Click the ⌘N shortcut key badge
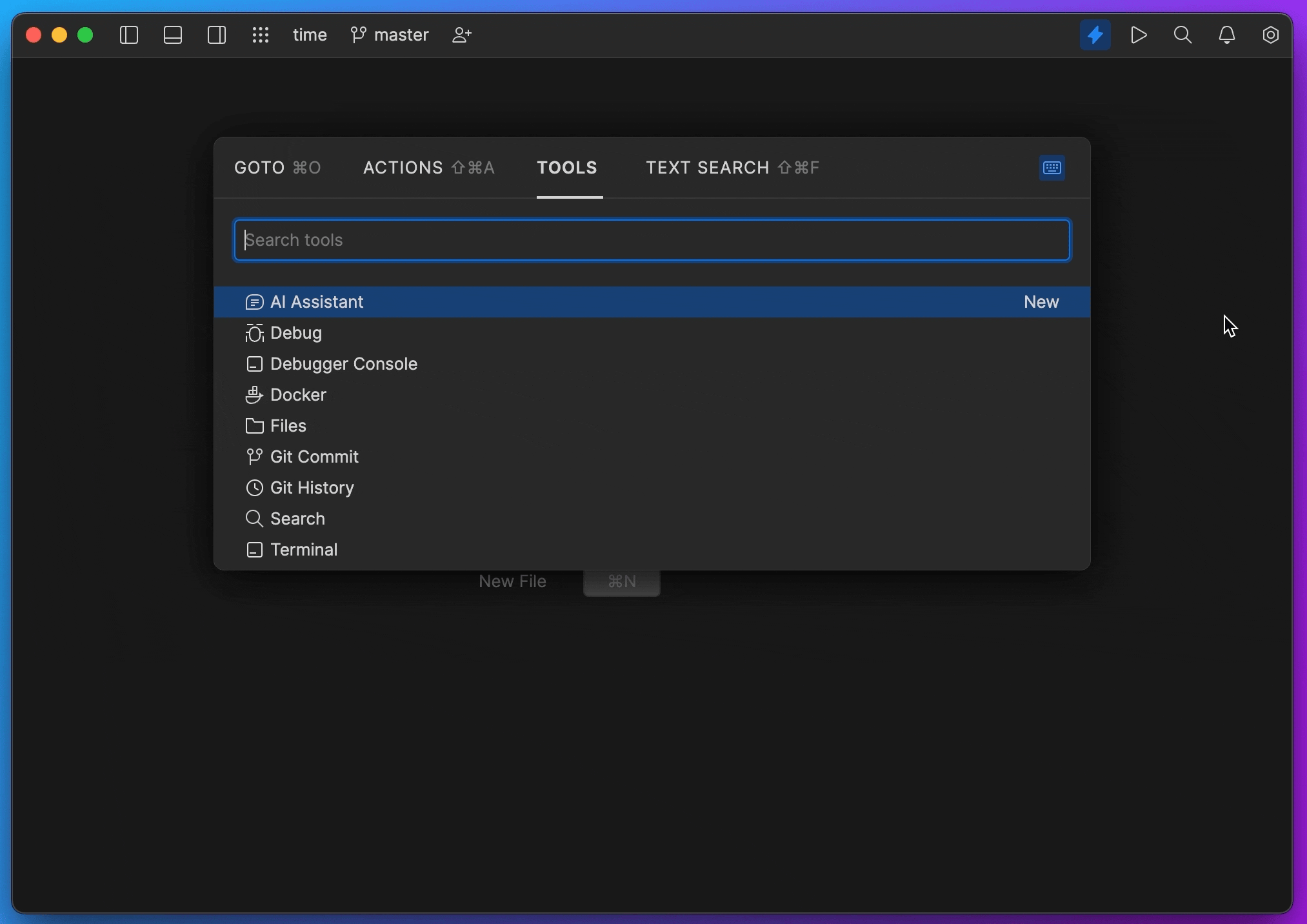Screen dimensions: 1307x924 [622, 582]
